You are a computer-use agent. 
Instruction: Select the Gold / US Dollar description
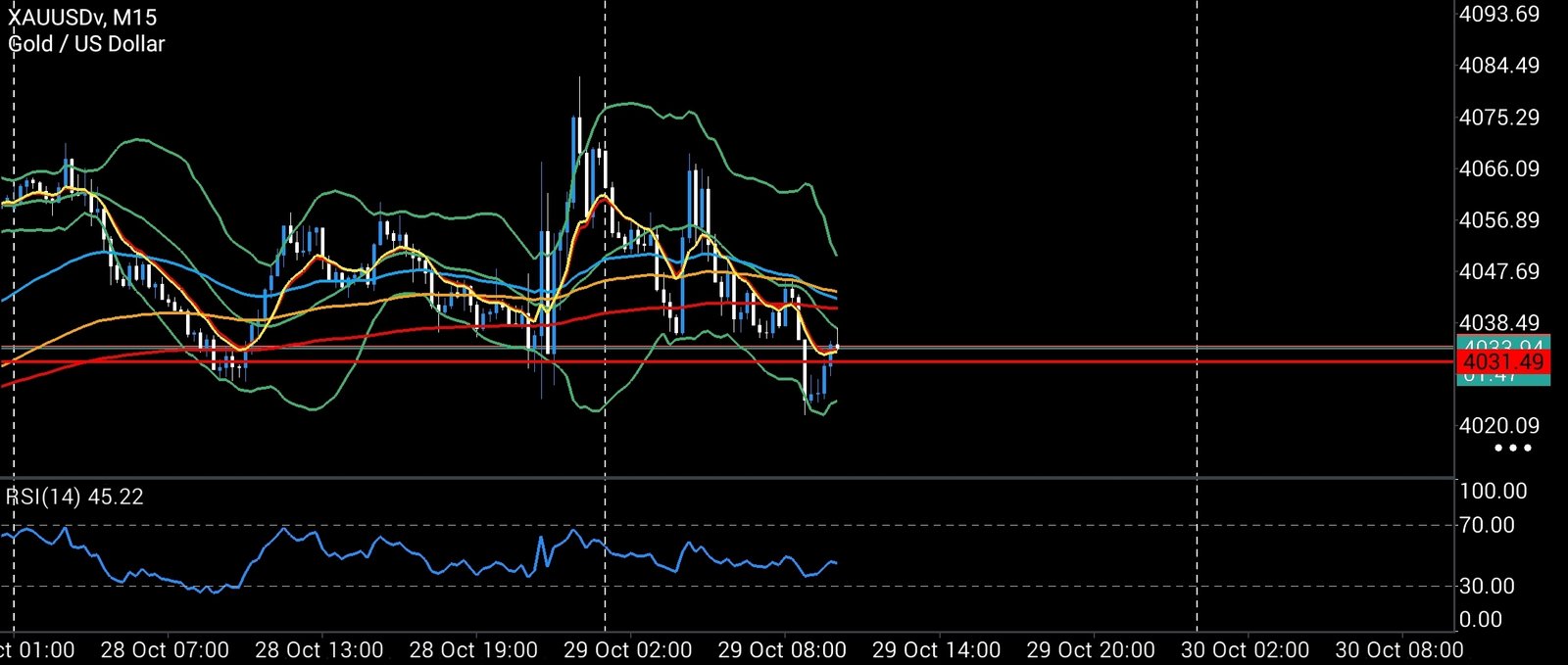tap(86, 44)
